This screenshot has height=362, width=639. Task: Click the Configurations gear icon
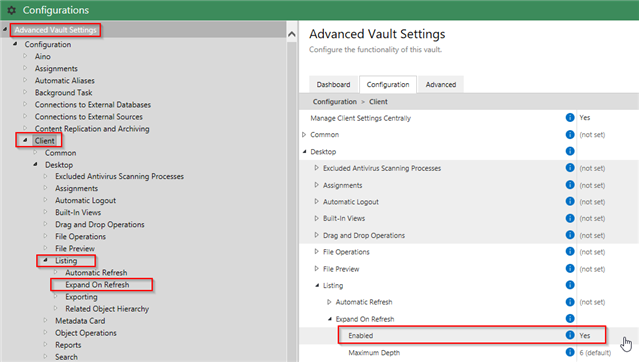(x=11, y=10)
